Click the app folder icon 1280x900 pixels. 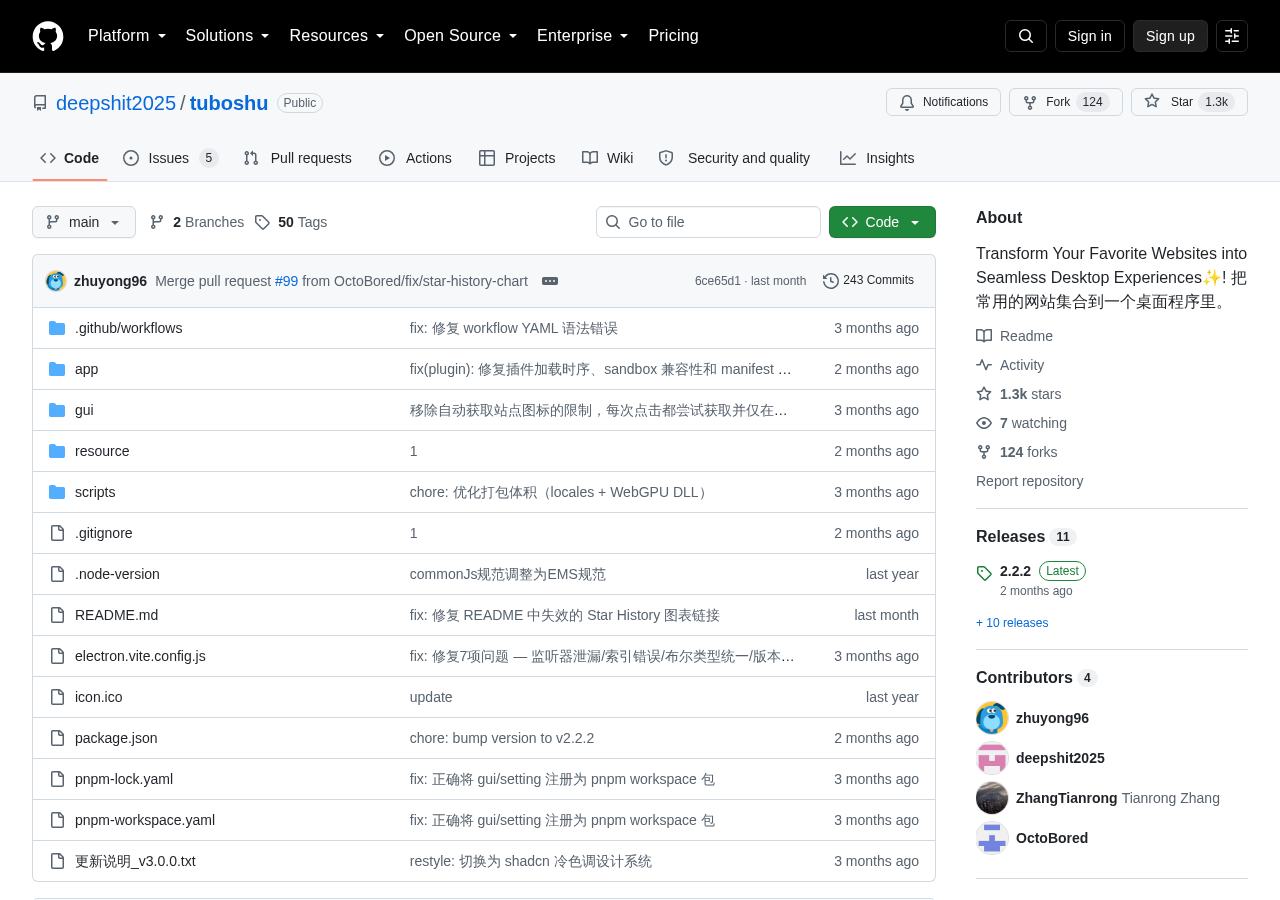point(57,369)
